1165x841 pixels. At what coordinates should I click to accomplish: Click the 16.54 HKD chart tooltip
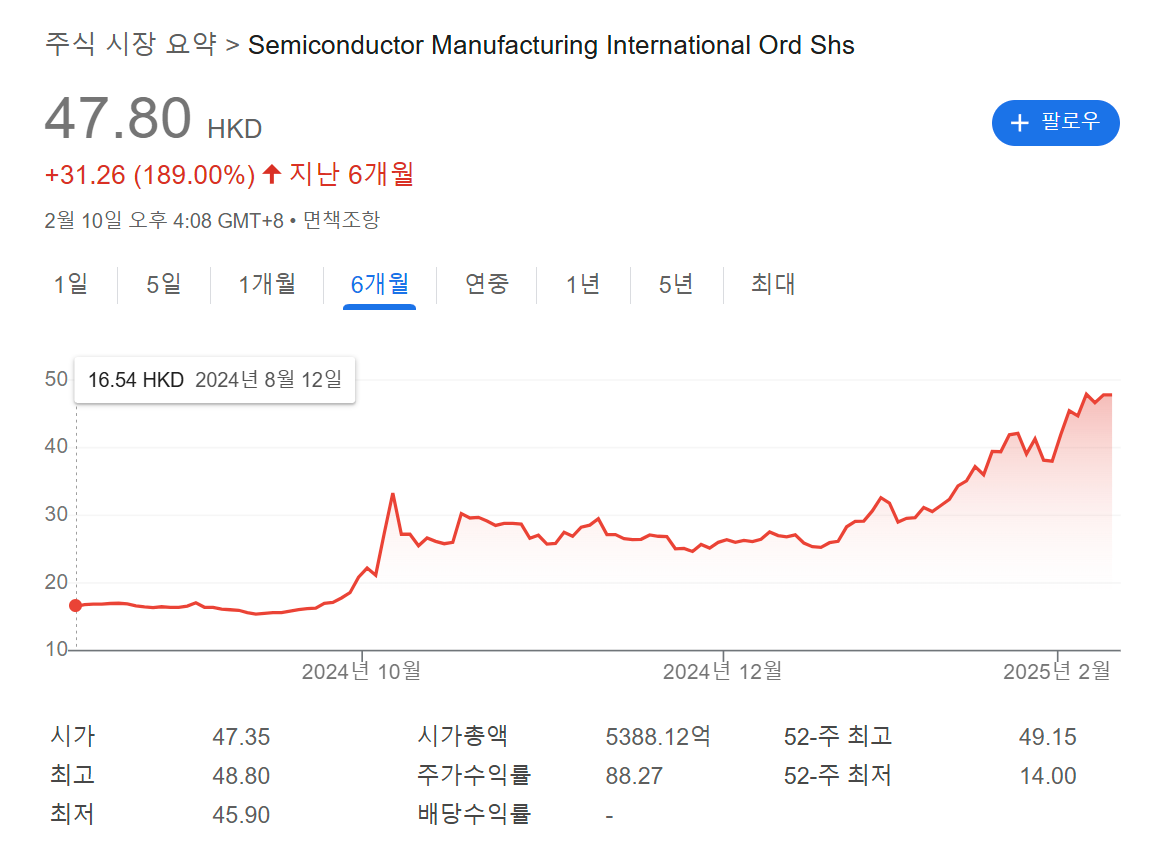(215, 380)
